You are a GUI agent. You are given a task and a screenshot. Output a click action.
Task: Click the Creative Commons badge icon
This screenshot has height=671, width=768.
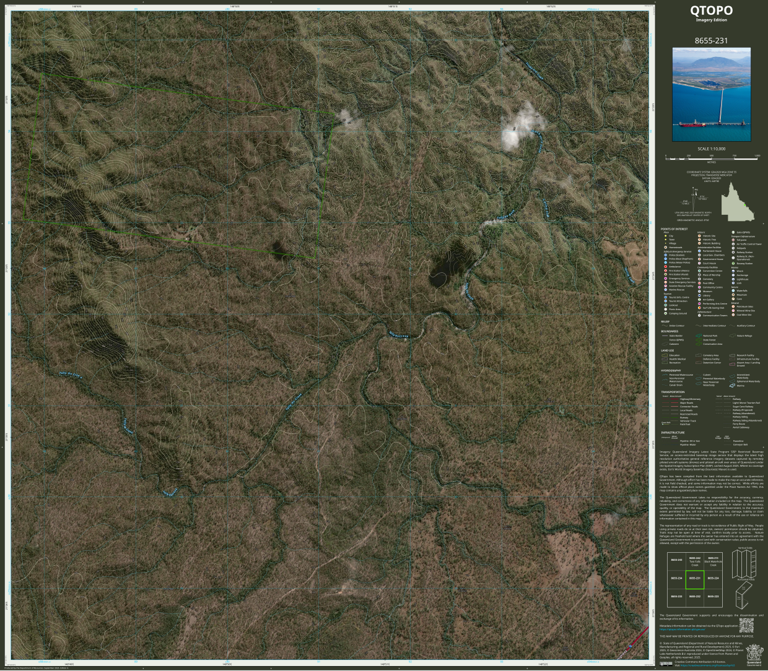[x=666, y=664]
